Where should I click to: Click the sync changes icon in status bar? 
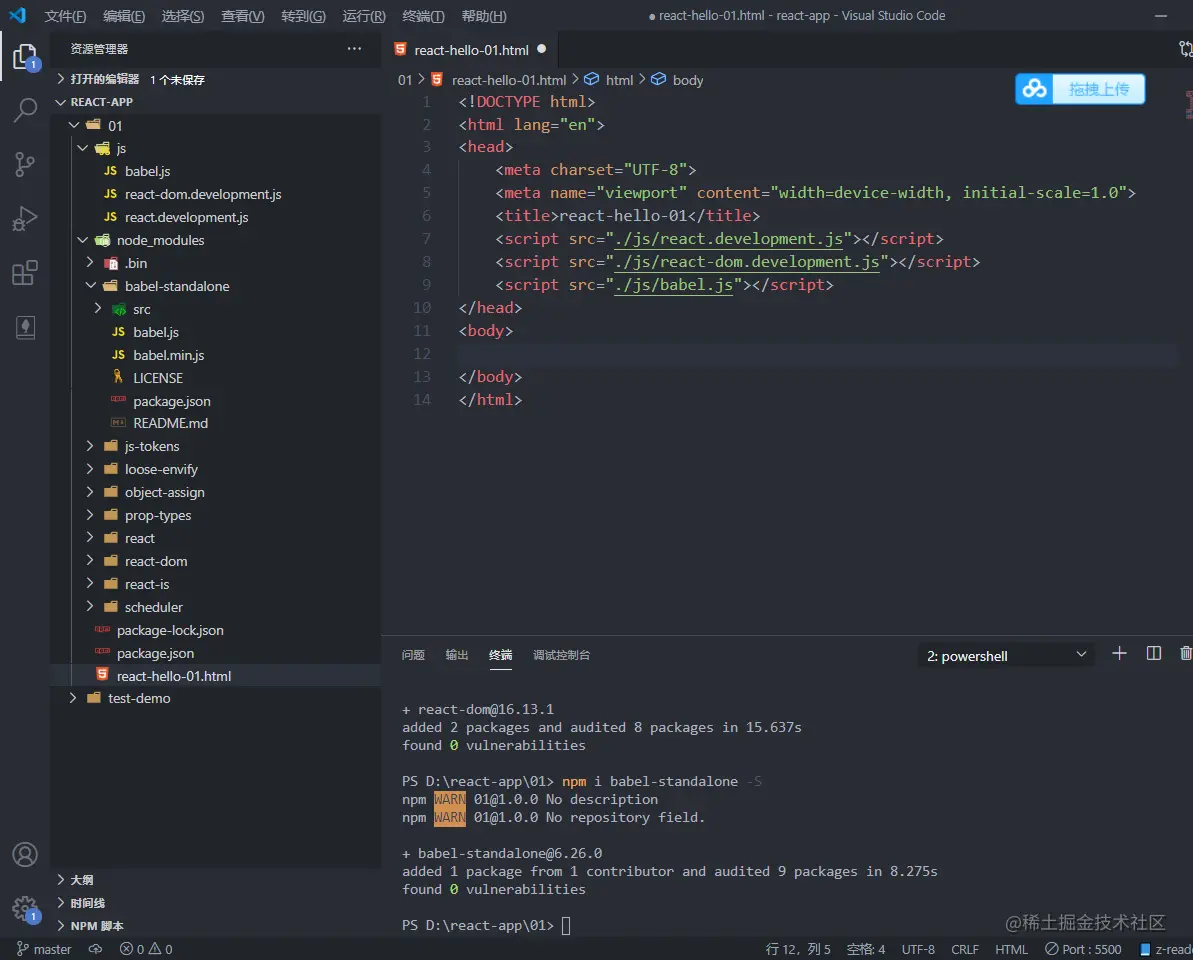tap(95, 949)
